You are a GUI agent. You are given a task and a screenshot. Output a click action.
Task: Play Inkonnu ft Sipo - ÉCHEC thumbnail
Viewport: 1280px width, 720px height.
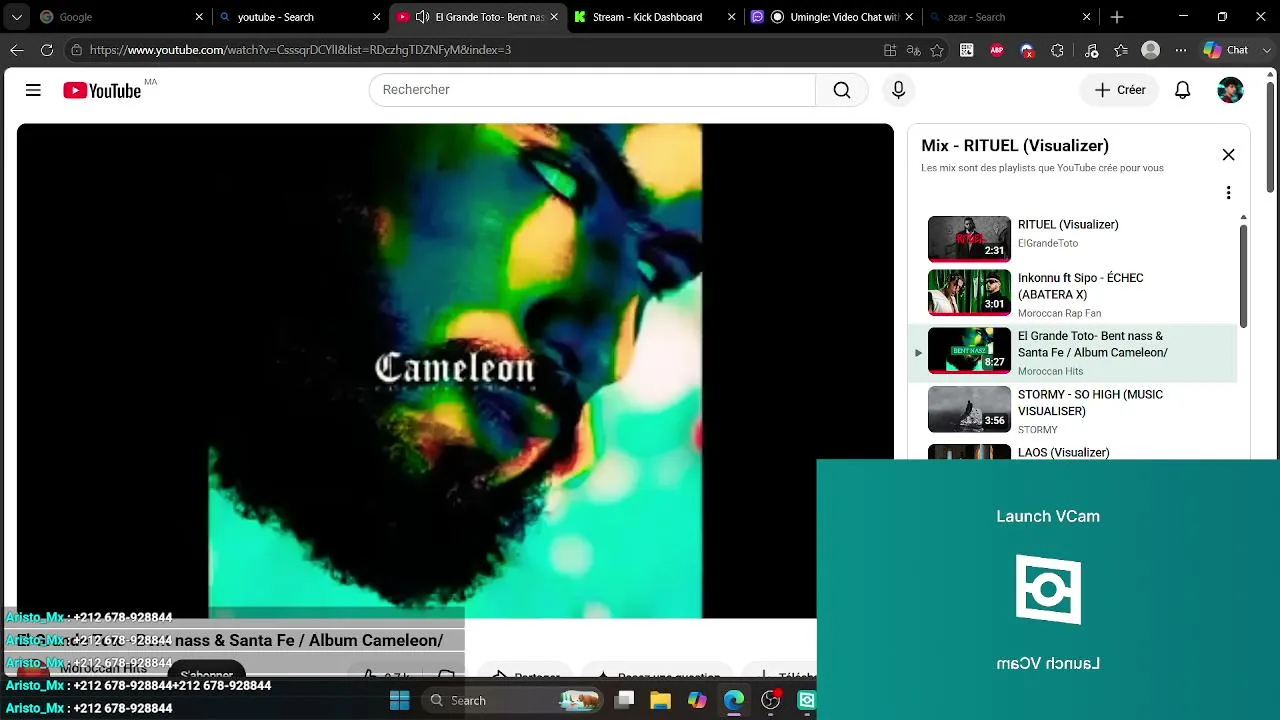tap(969, 293)
